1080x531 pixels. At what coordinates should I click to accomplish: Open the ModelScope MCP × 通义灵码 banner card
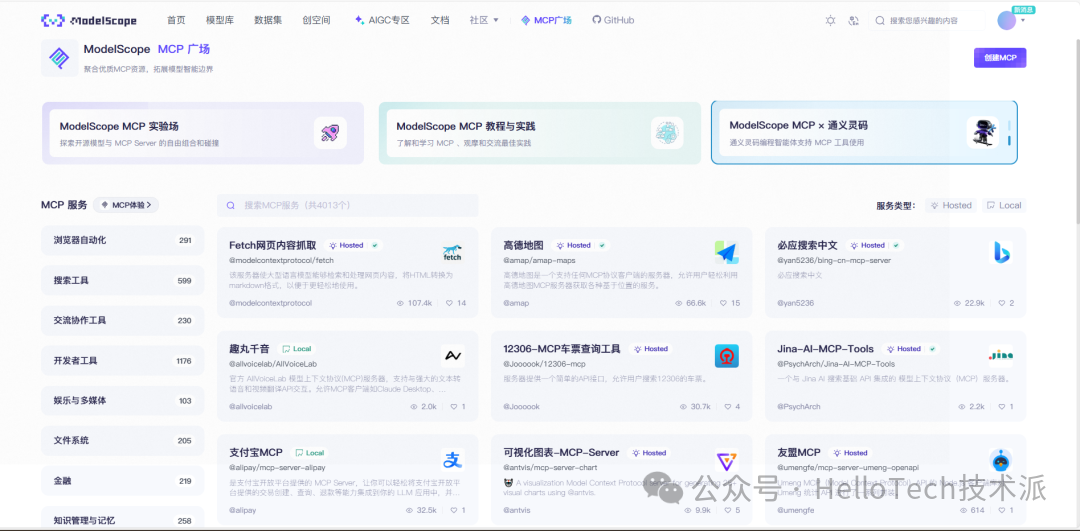[x=864, y=133]
